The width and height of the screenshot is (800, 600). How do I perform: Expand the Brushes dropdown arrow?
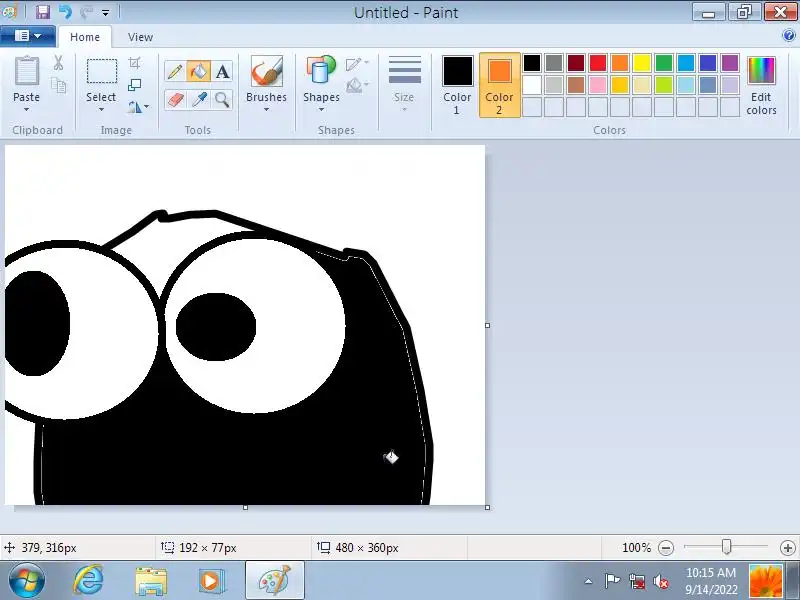(266, 109)
